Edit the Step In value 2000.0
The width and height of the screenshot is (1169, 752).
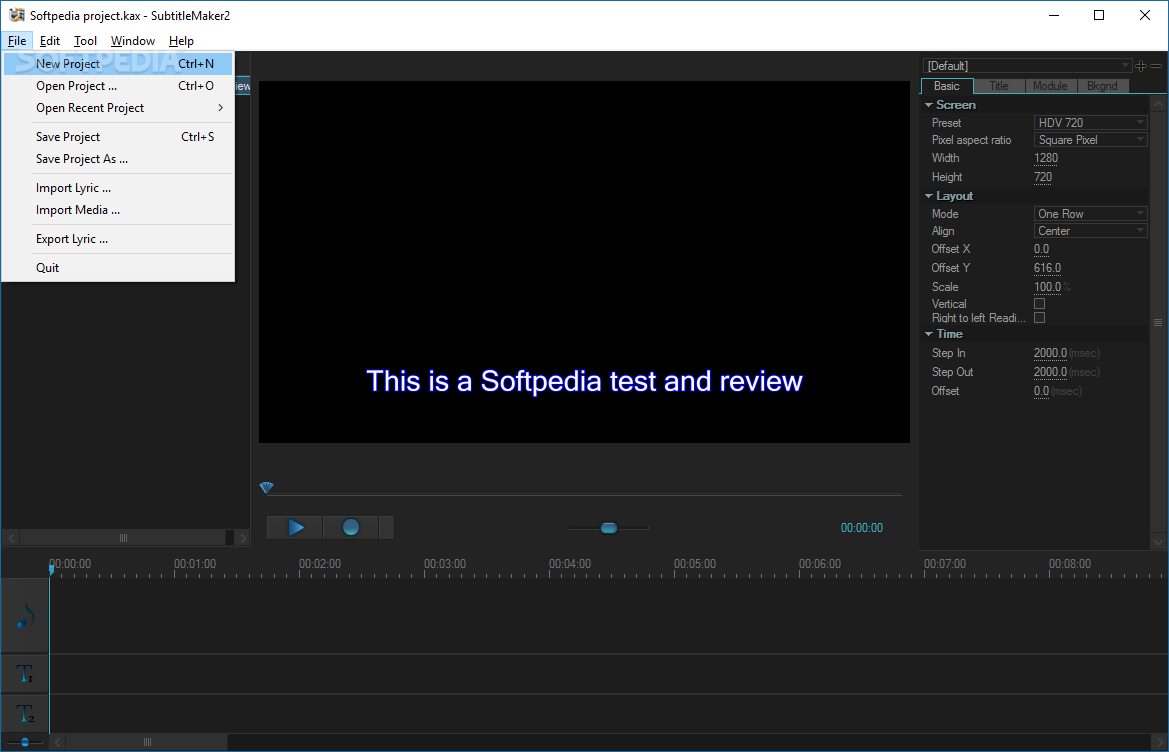(x=1050, y=353)
